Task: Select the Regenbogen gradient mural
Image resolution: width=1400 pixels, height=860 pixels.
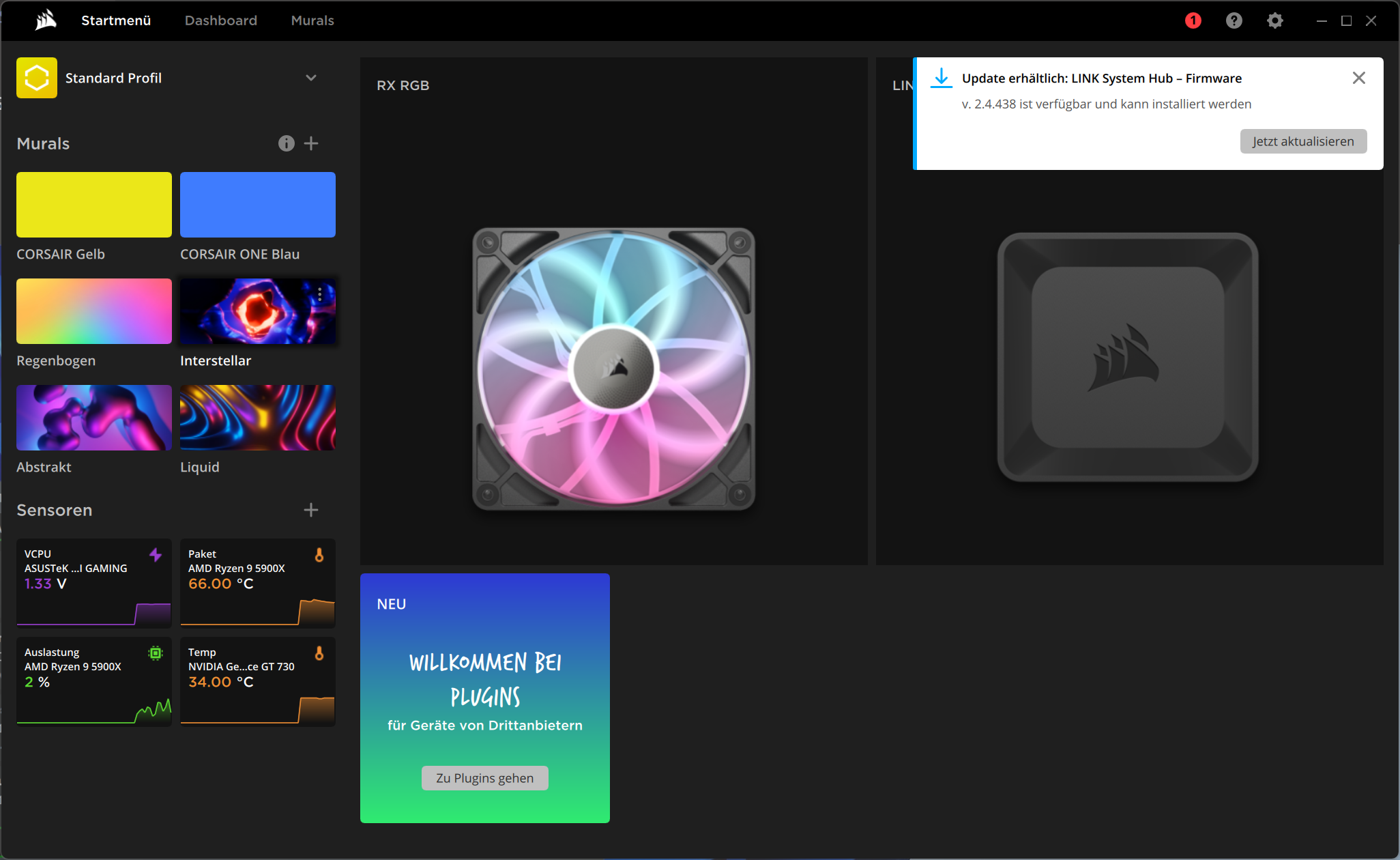Action: tap(94, 311)
